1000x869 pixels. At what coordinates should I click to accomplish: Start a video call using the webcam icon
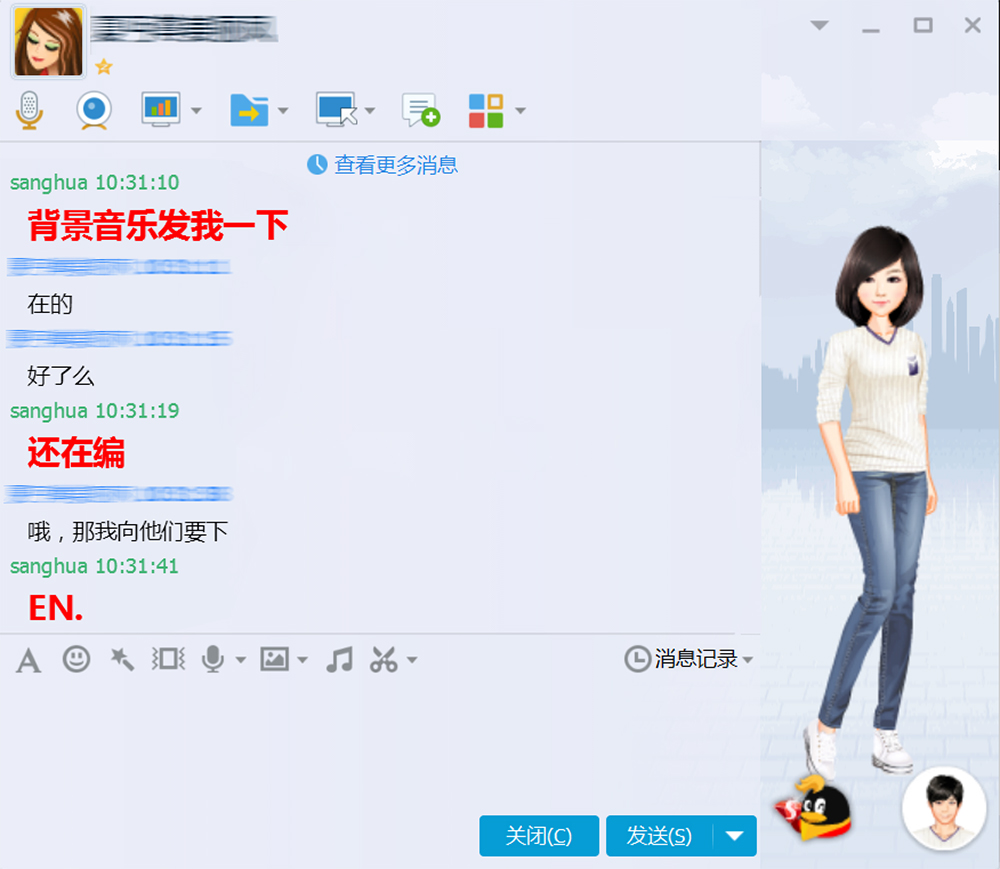93,110
